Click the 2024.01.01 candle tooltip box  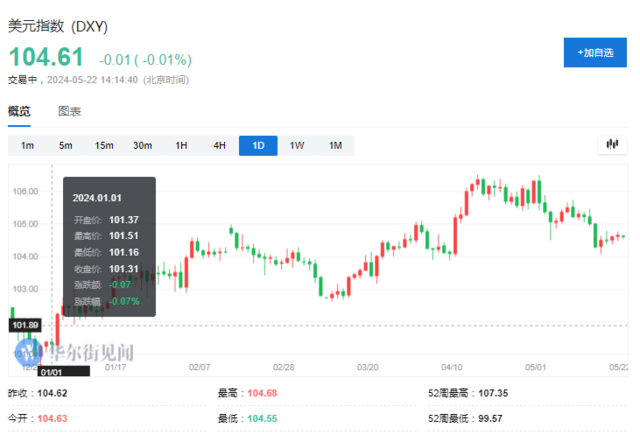tap(110, 247)
